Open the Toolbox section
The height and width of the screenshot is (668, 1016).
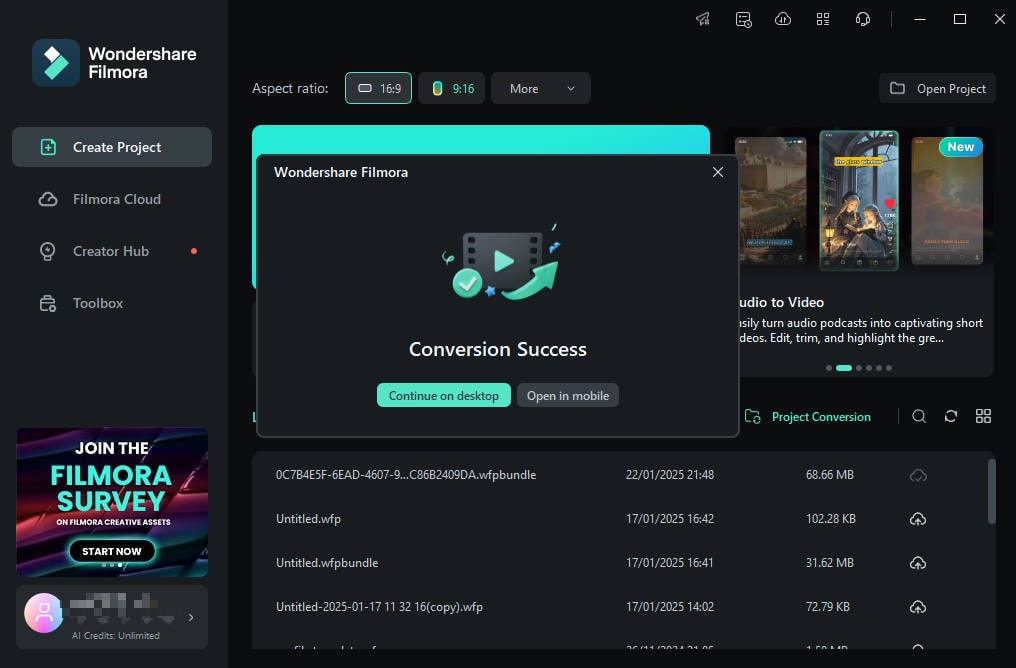pos(112,303)
